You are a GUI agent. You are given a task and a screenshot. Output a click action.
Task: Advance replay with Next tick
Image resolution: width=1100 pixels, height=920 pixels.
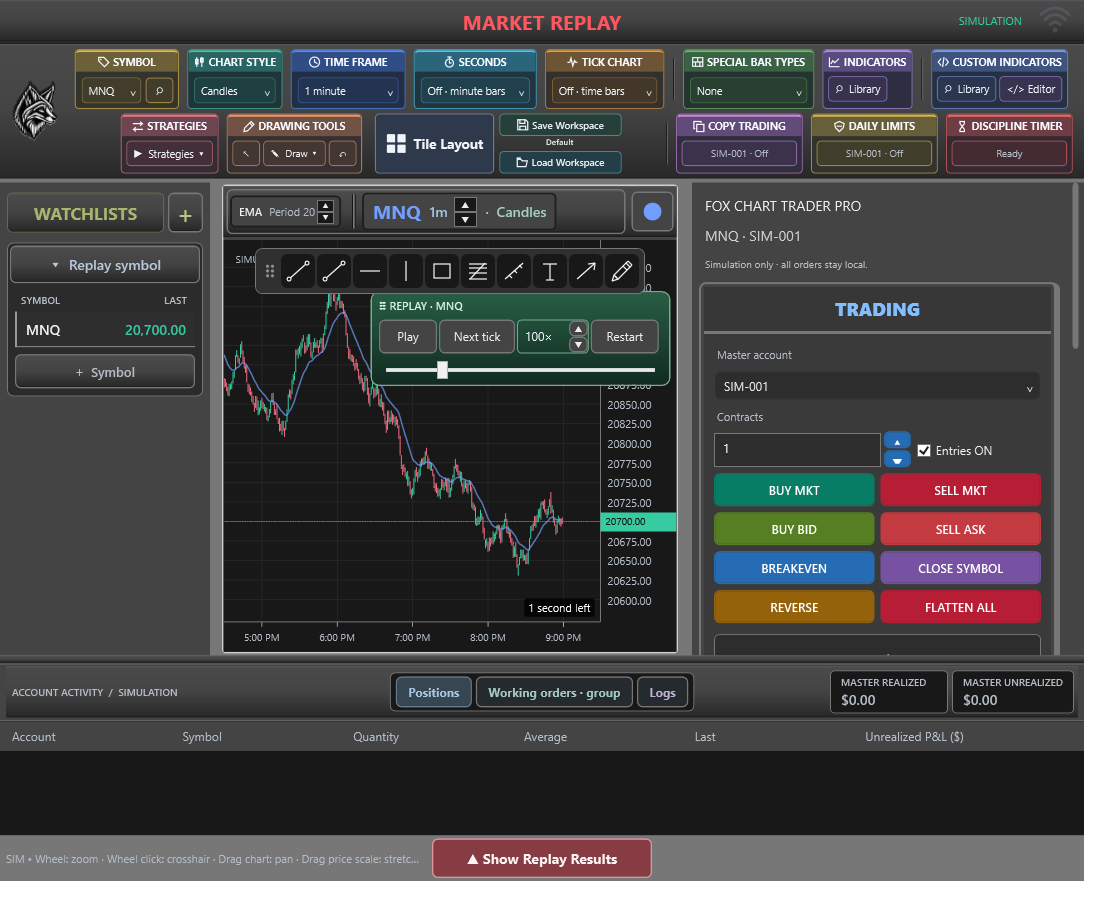tap(477, 337)
